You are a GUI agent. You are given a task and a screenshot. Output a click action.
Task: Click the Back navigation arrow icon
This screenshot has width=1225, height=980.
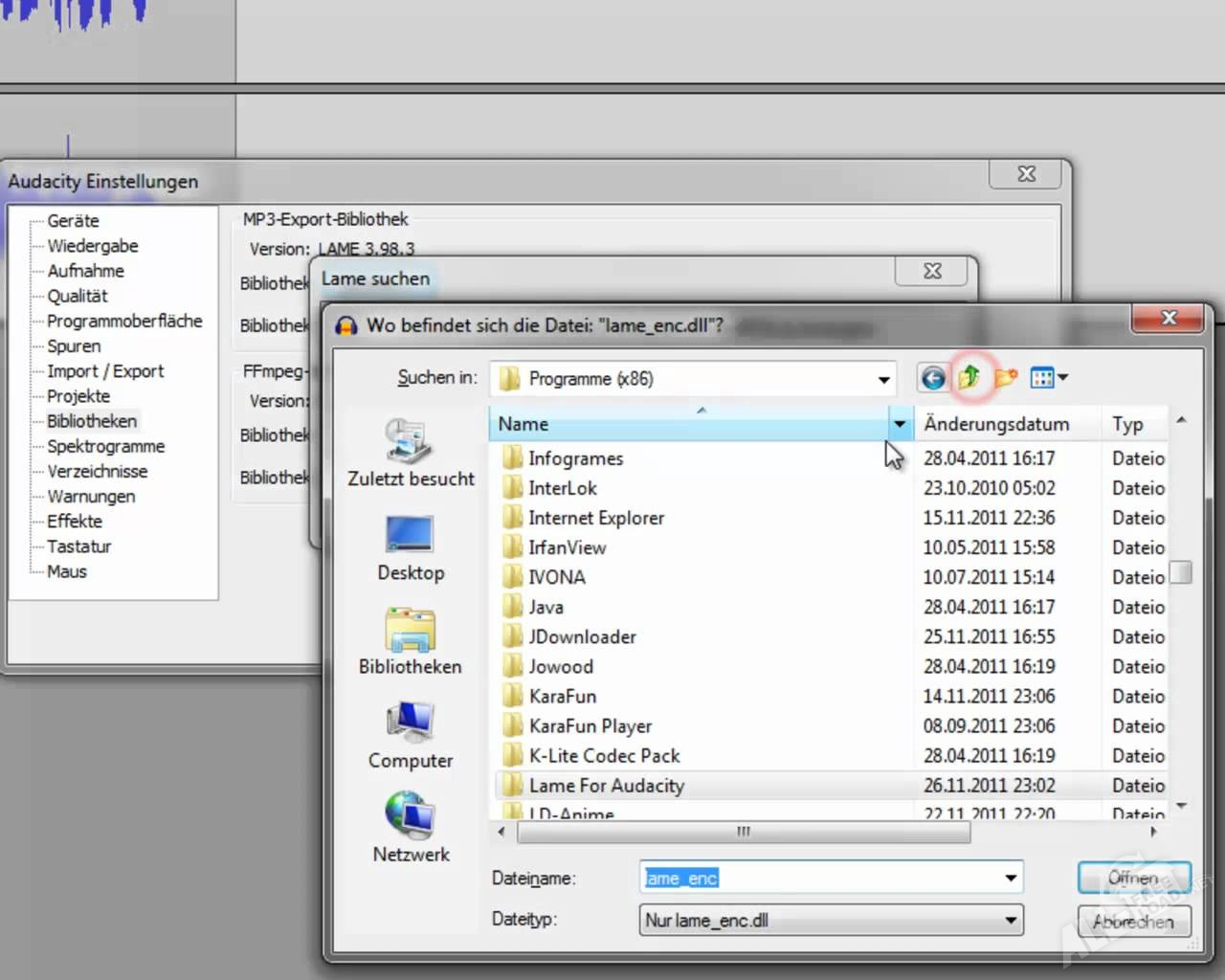(x=933, y=378)
